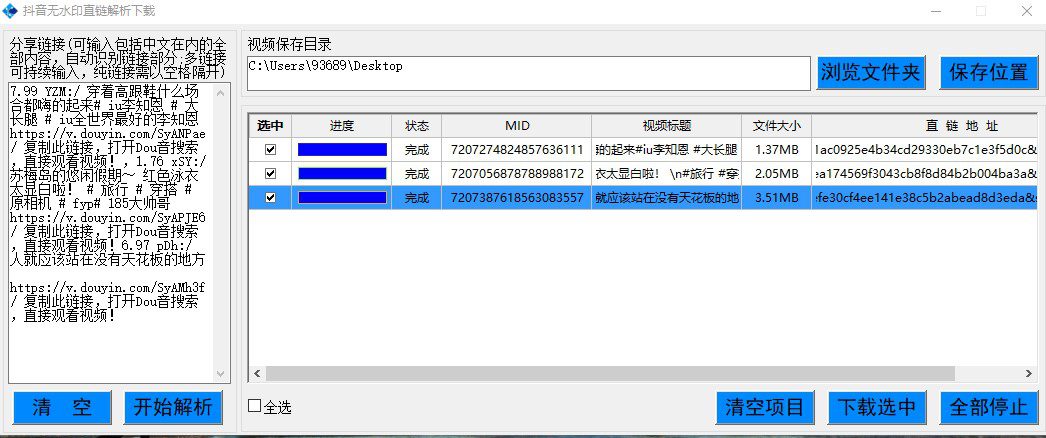1046x438 pixels.
Task: Stop all downloads with 全部停止
Action: [989, 407]
